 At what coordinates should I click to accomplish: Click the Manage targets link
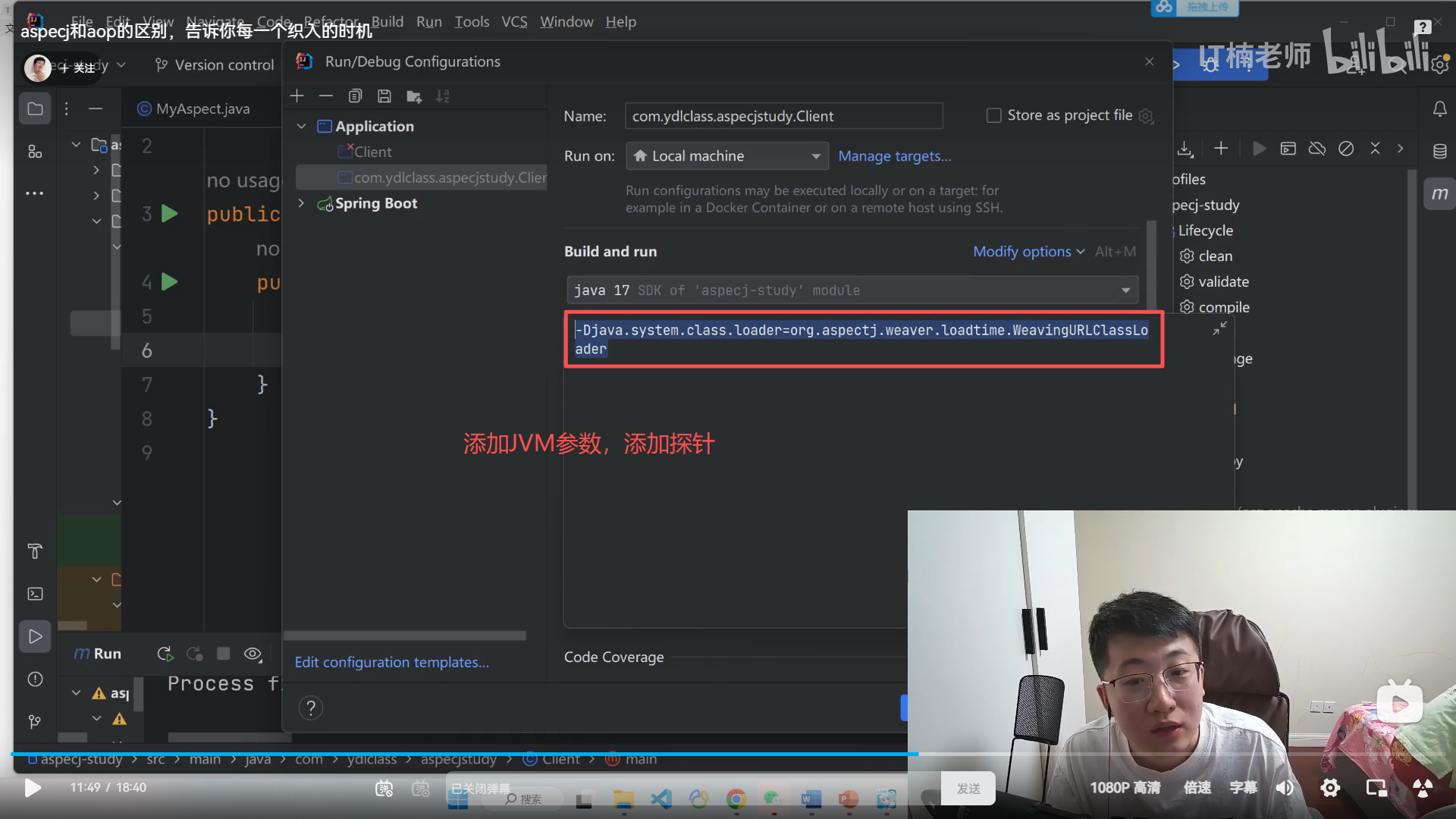[x=894, y=156]
